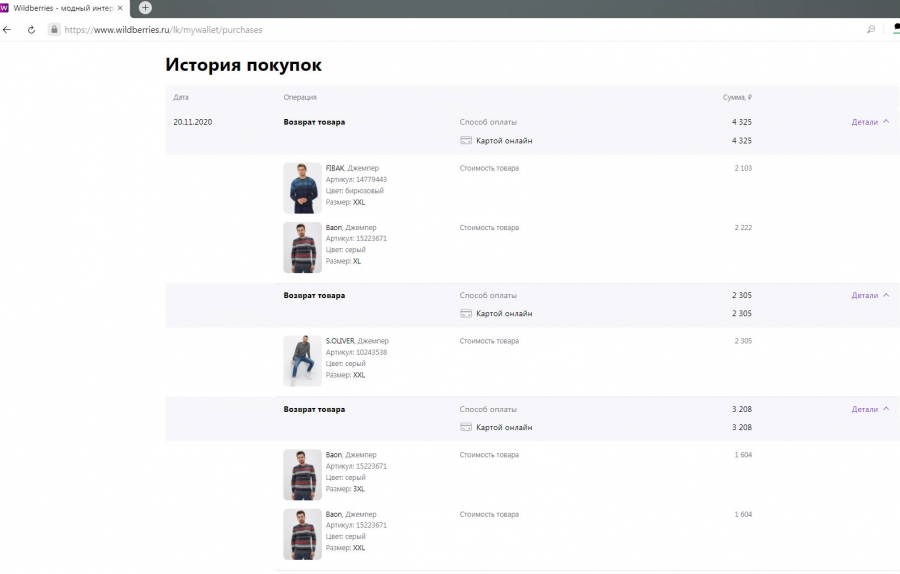Click the FIBAK, Джемпер product name
Image resolution: width=900 pixels, height=574 pixels.
click(x=352, y=168)
